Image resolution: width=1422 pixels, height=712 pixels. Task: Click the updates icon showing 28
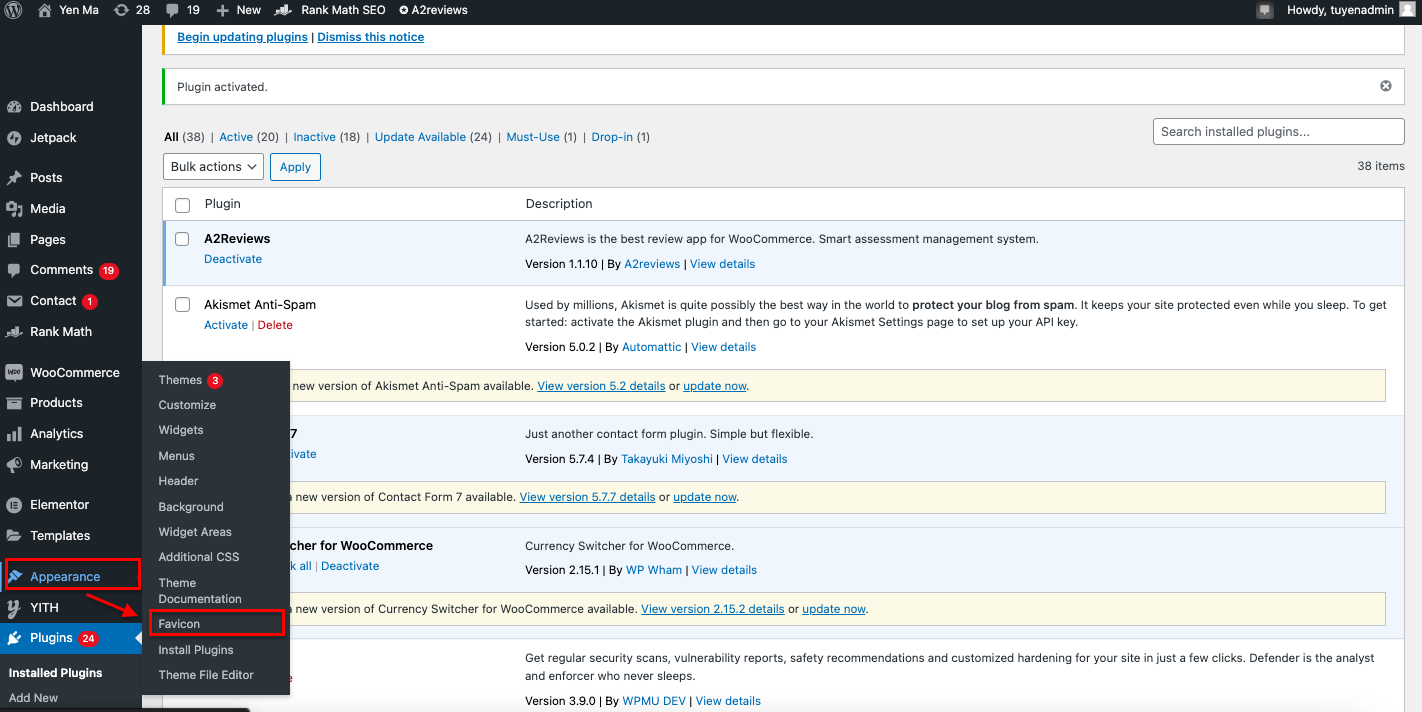pyautogui.click(x=121, y=10)
